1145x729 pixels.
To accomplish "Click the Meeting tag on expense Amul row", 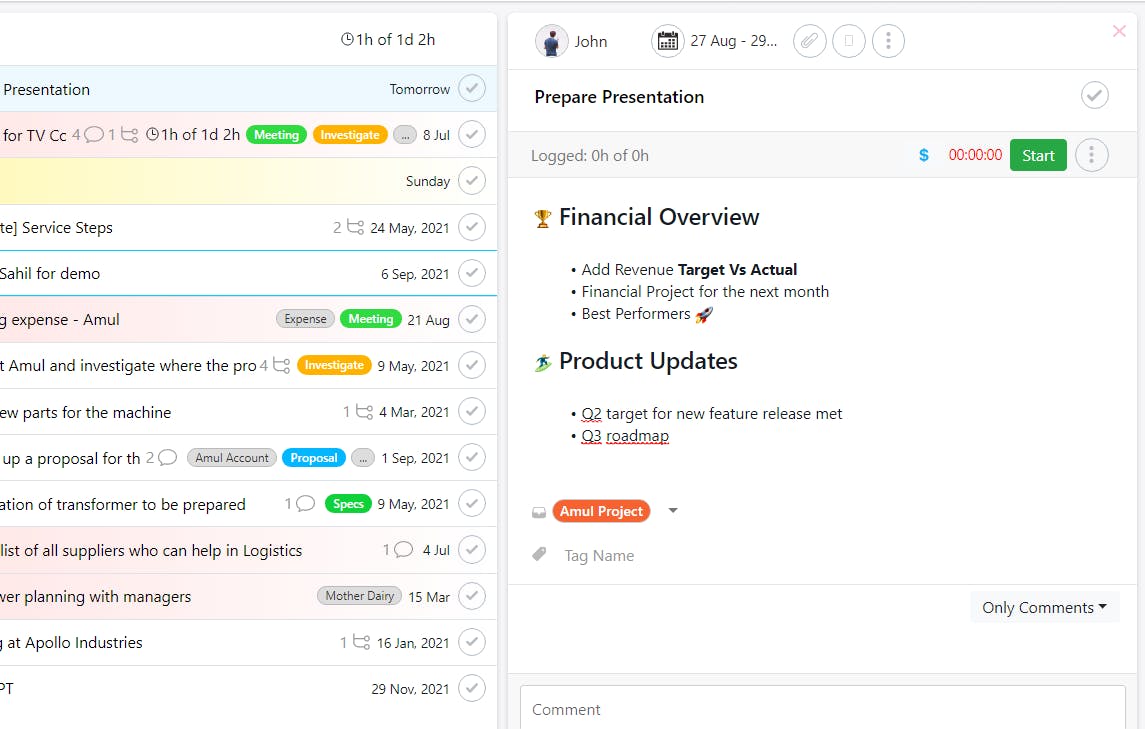I will 370,318.
